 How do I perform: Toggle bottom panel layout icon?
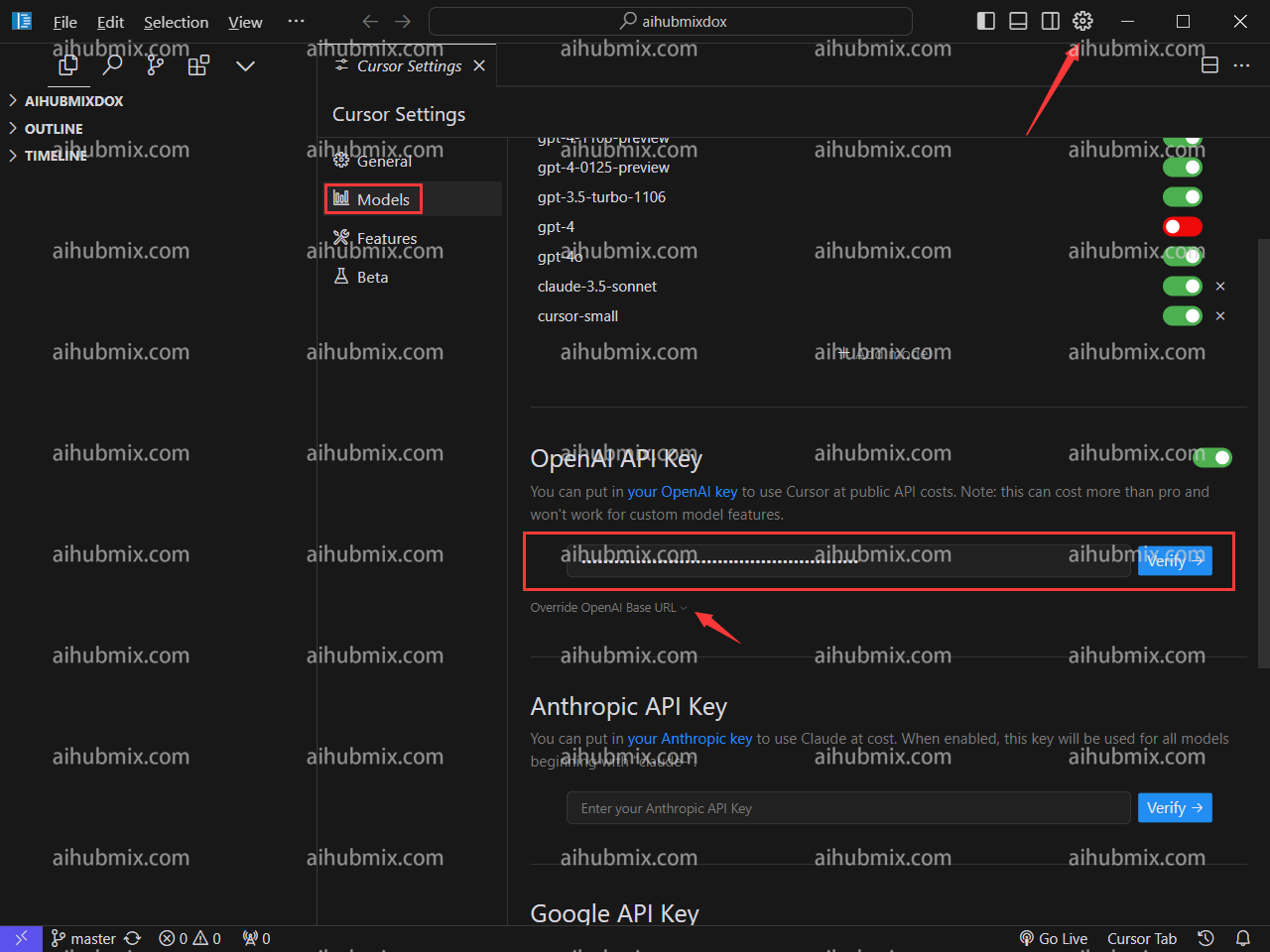click(x=1018, y=21)
